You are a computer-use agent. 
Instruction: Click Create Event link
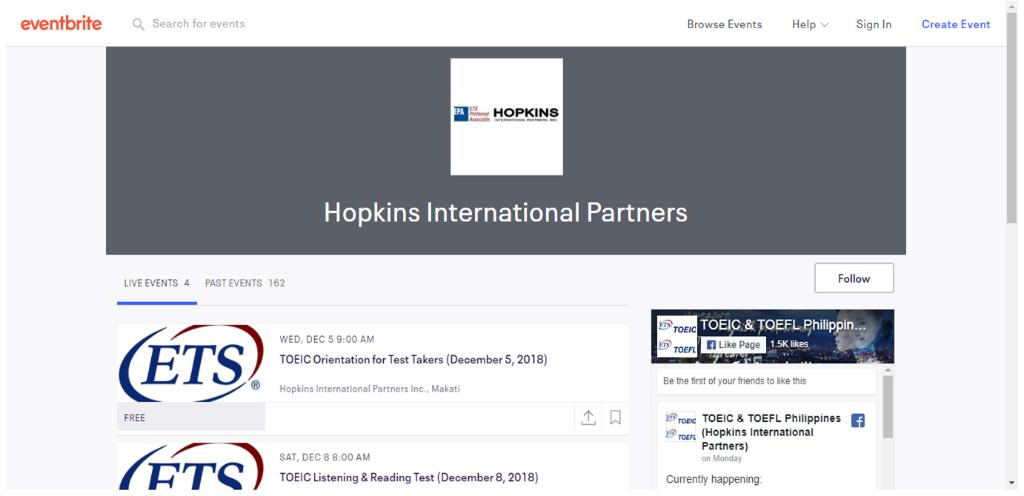point(955,24)
